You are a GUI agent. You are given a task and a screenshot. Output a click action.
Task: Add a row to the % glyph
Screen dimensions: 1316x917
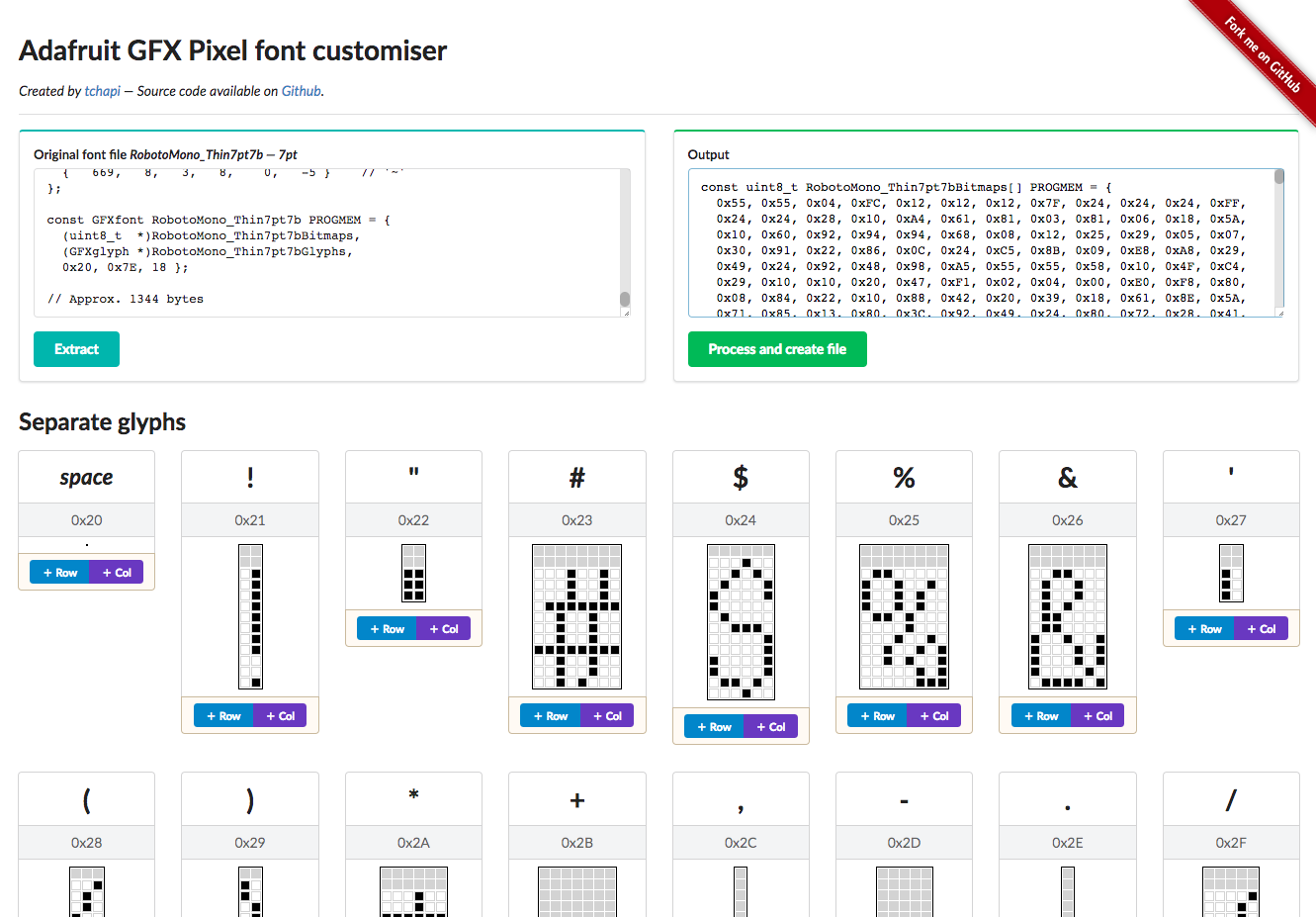coord(878,716)
